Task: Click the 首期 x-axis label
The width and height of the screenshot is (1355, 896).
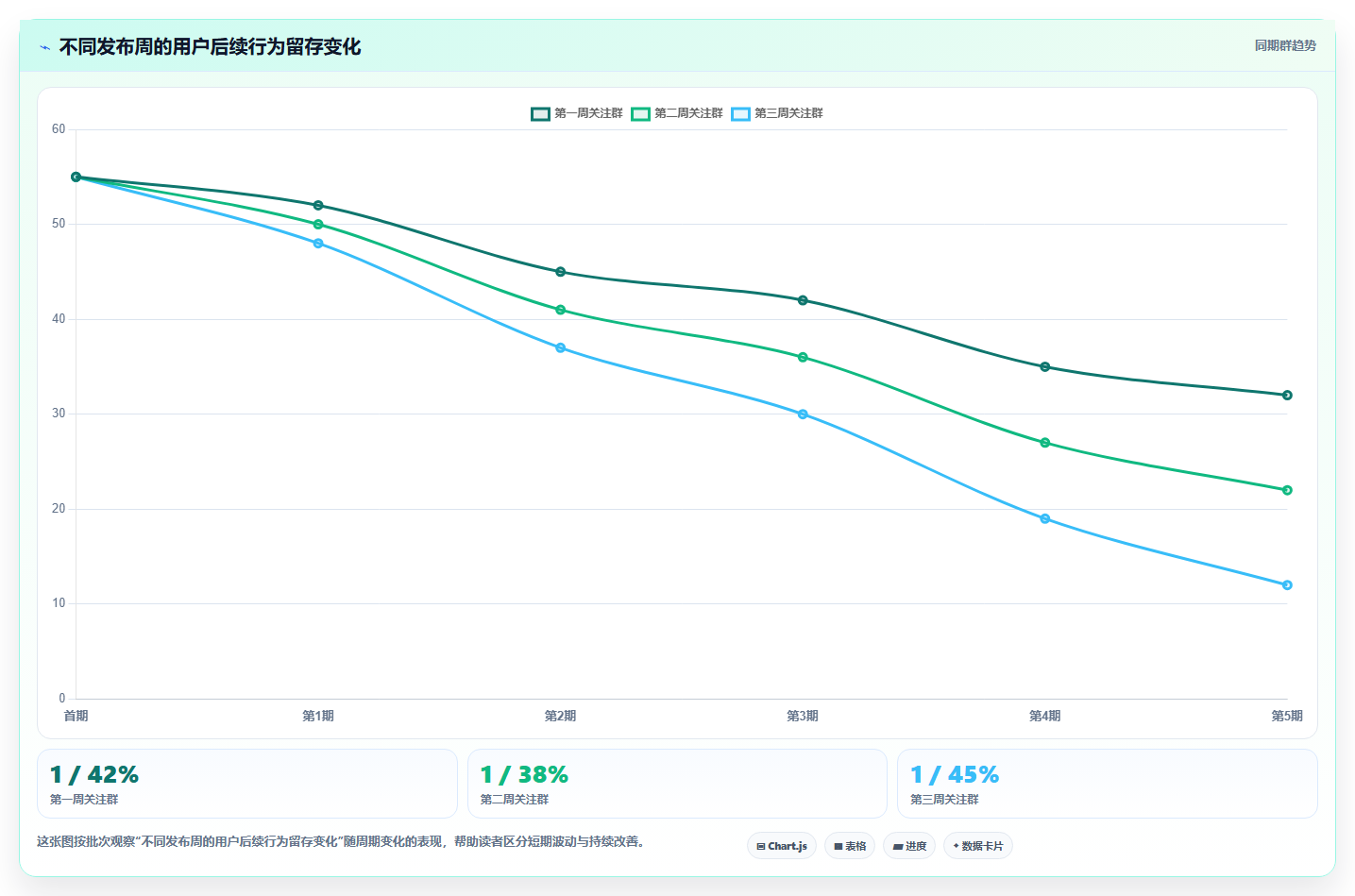Action: tap(76, 716)
